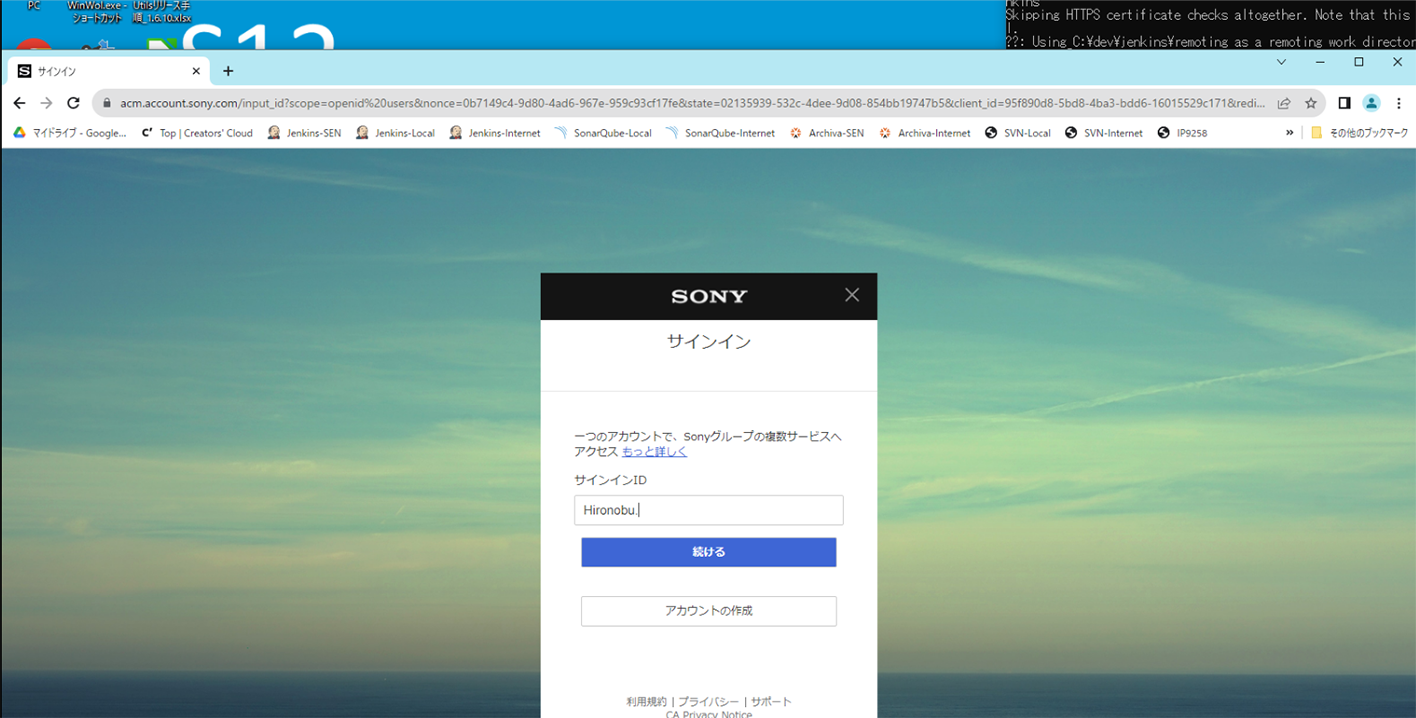Open the Archiva-SEN bookmark
Screen dimensions: 1416x718
pyautogui.click(x=827, y=133)
